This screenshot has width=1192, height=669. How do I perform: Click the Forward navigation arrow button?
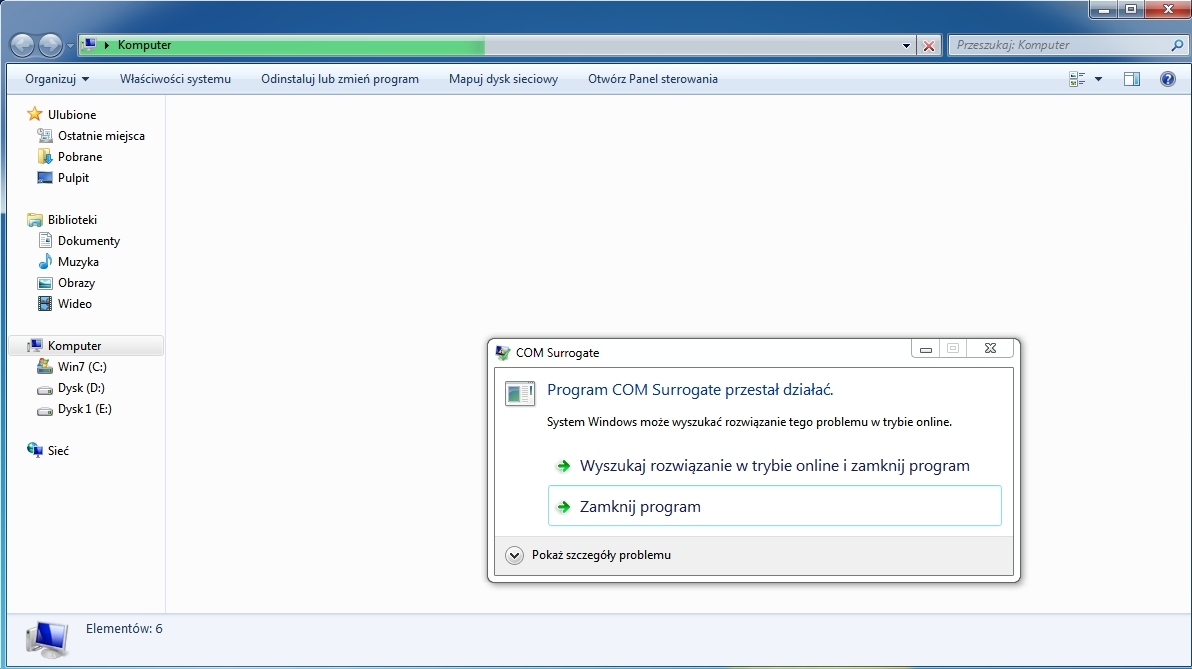coord(50,46)
